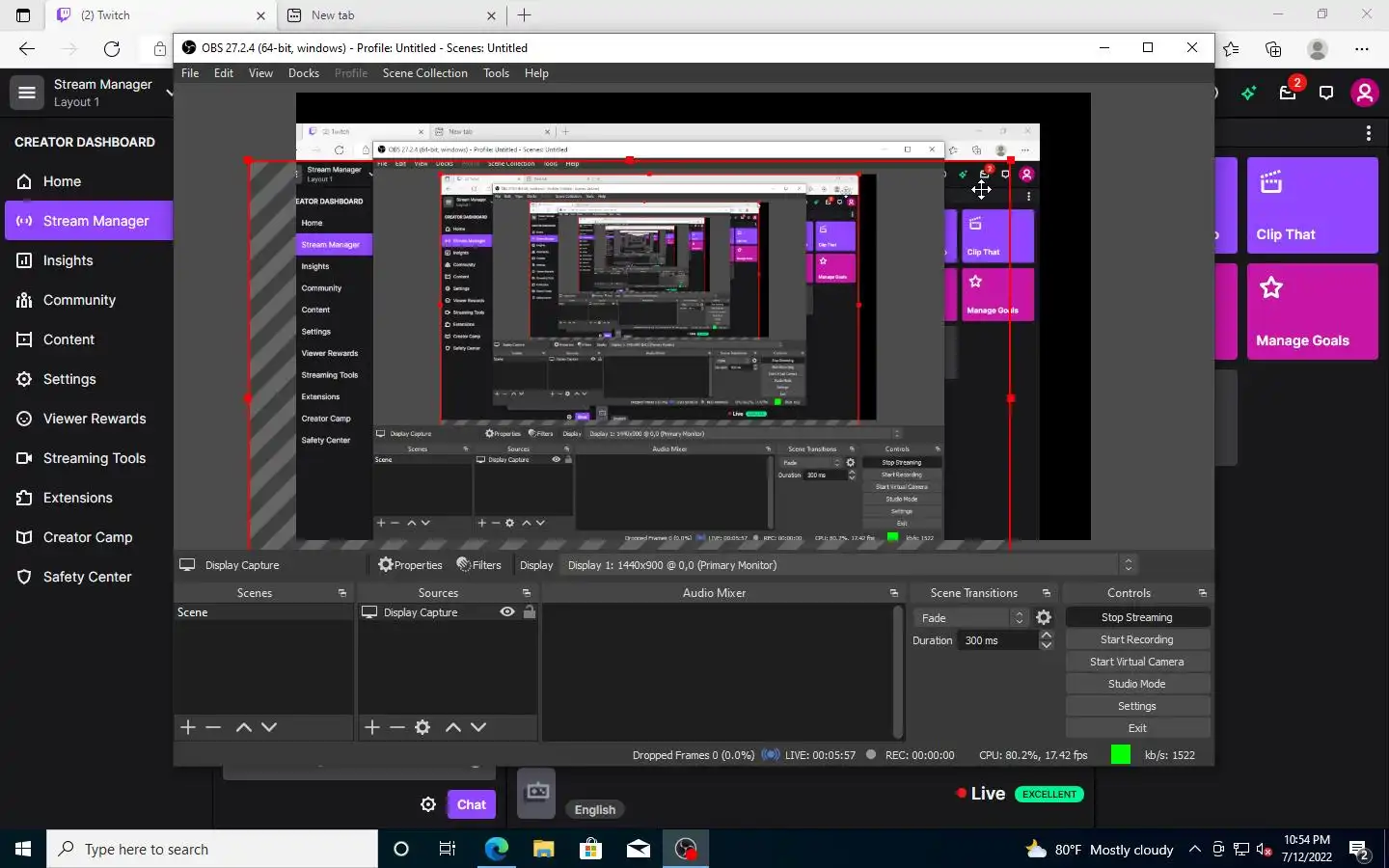Open Safety Center in Twitch sidebar
The width and height of the screenshot is (1389, 868).
point(87,577)
